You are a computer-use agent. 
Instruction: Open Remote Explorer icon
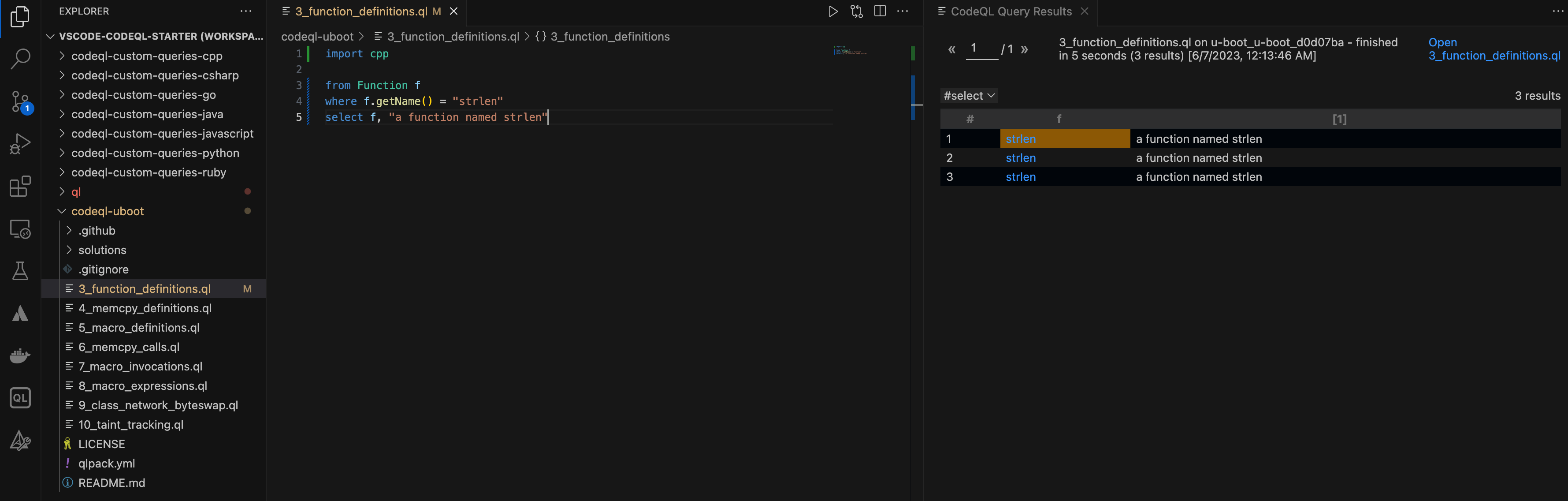(20, 228)
